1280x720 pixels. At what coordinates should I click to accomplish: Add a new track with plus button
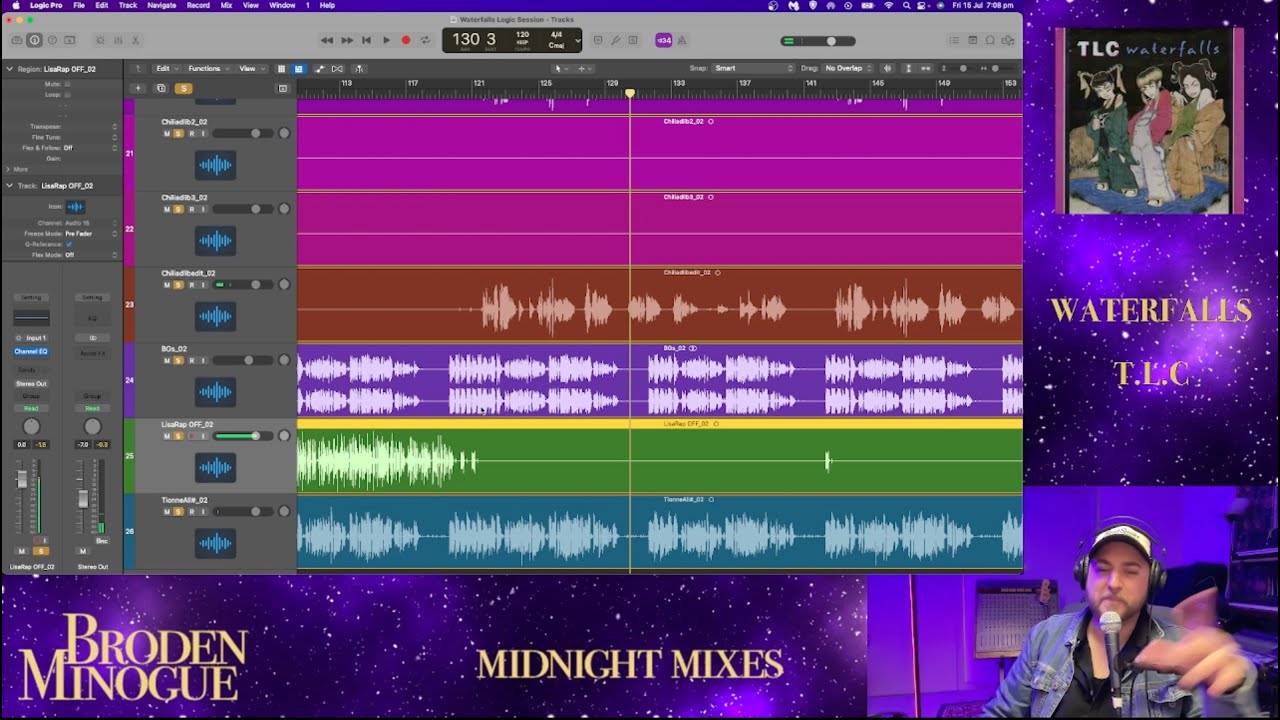pos(138,88)
